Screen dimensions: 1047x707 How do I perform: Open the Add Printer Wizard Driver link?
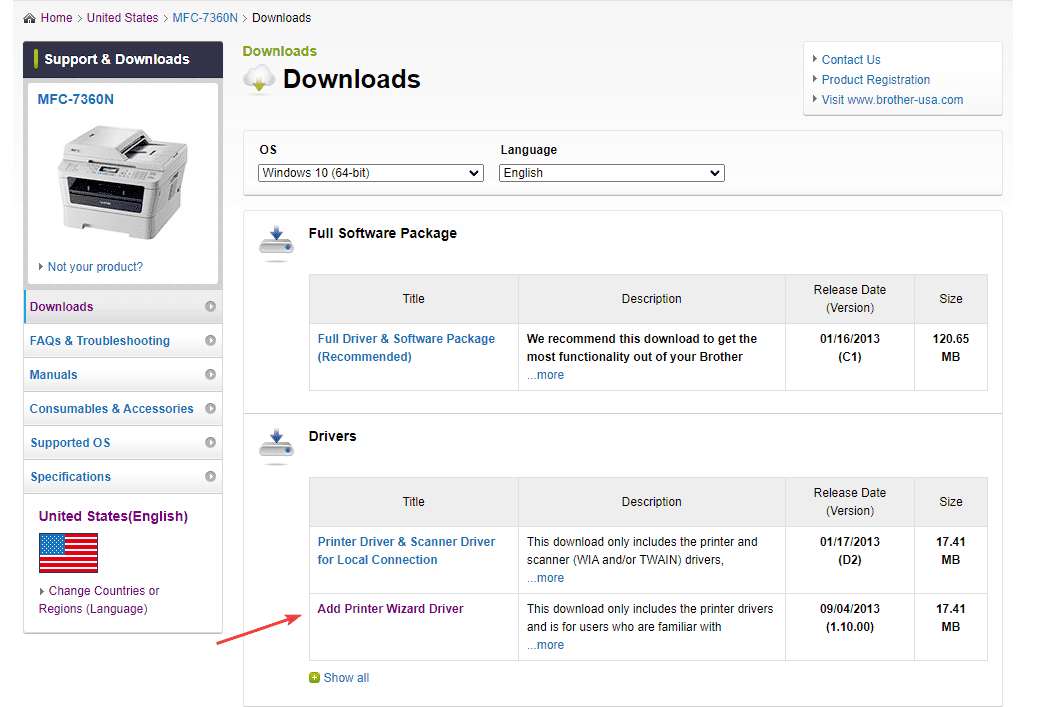point(390,609)
